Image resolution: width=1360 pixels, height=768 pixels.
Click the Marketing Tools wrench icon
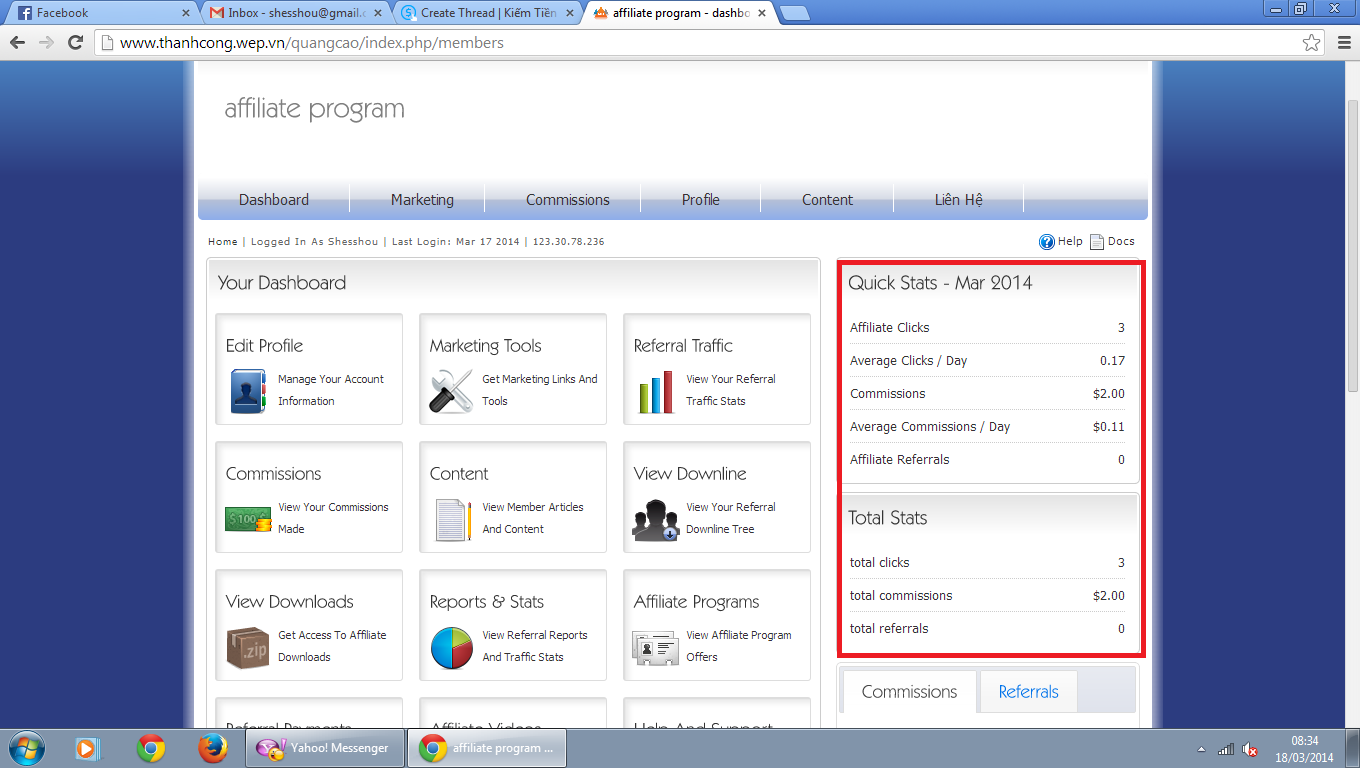451,391
